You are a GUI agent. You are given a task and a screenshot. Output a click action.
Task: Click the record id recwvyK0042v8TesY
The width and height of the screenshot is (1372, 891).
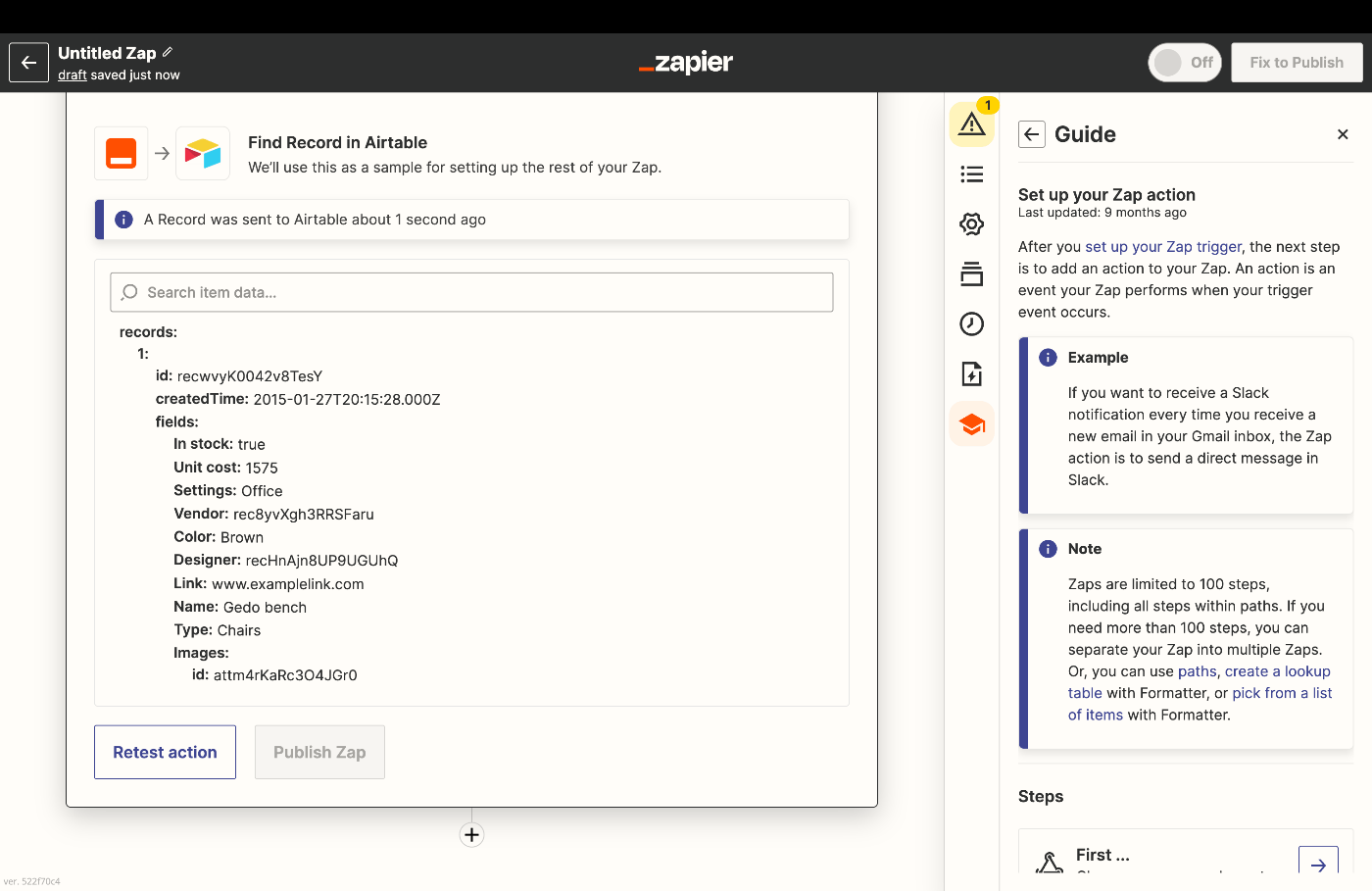(250, 376)
